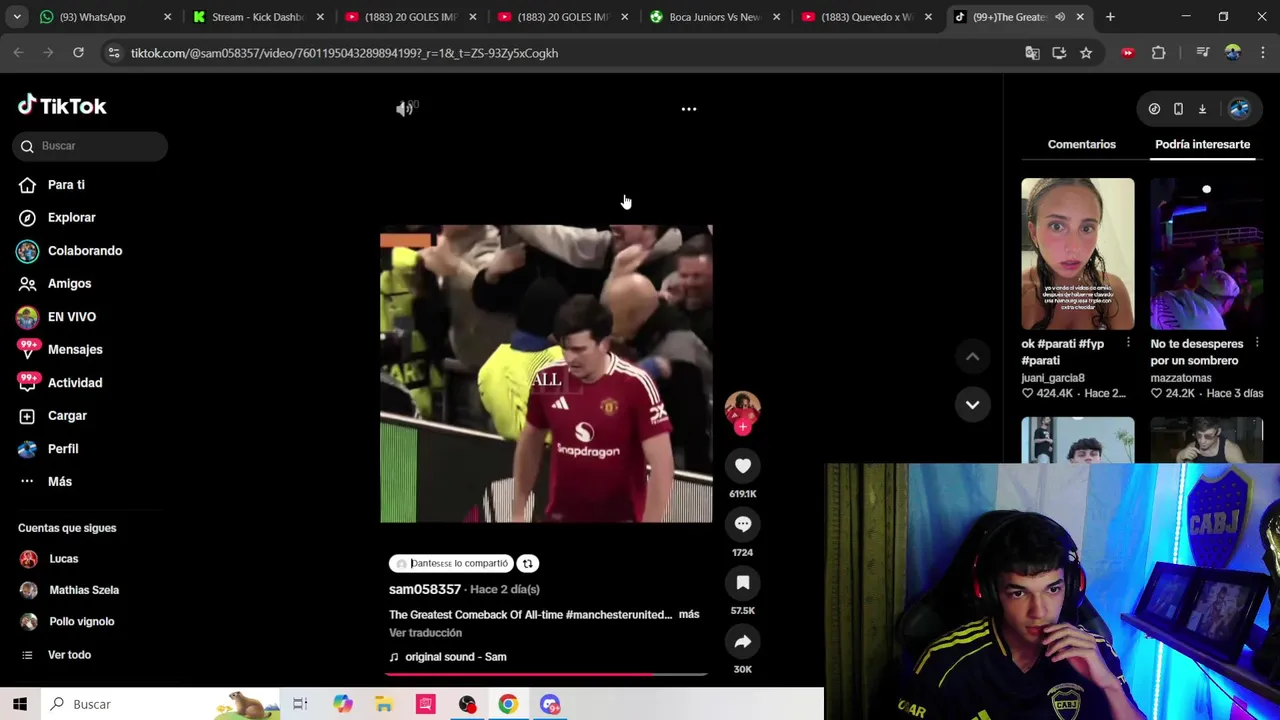Open Task View on the taskbar
Screen dimensions: 1280x720
click(x=300, y=704)
